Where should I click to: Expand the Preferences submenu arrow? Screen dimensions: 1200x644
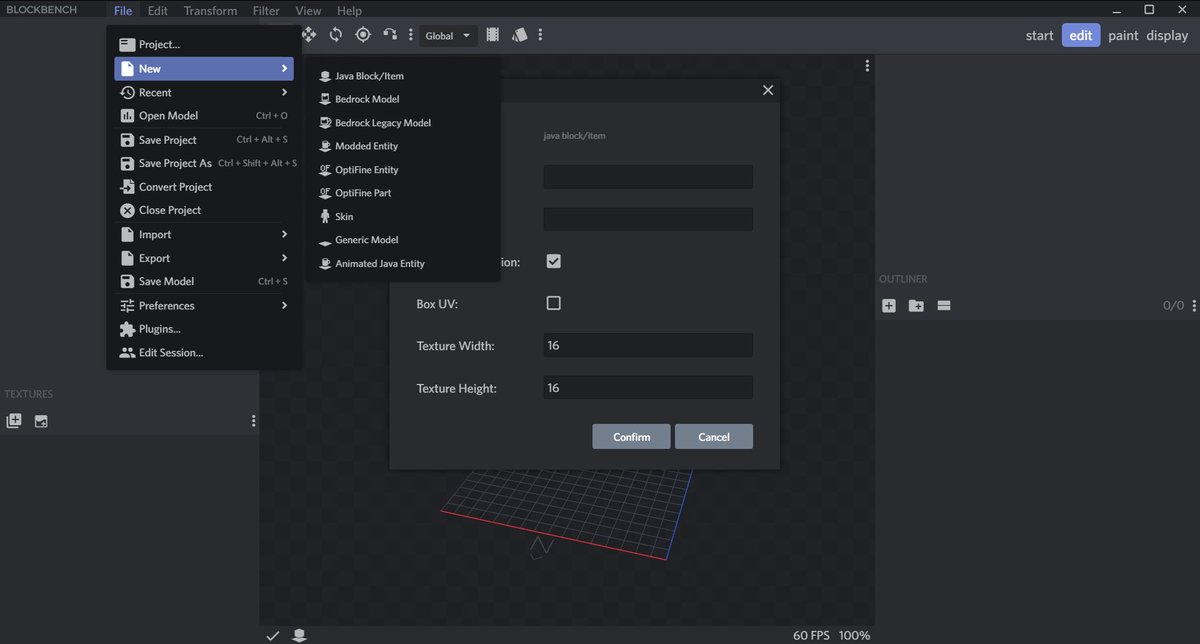point(284,305)
